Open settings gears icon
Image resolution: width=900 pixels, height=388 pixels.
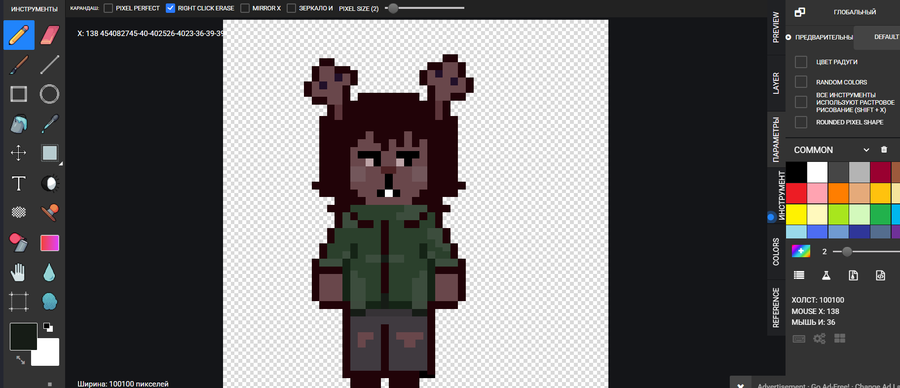819,339
